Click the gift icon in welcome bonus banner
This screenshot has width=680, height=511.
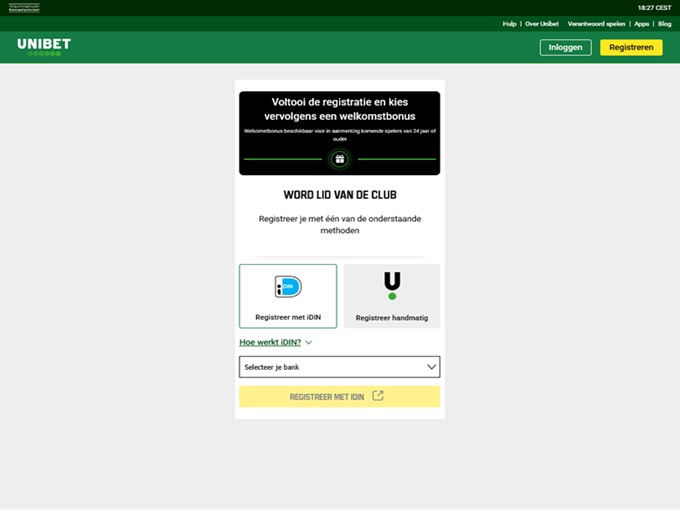339,159
